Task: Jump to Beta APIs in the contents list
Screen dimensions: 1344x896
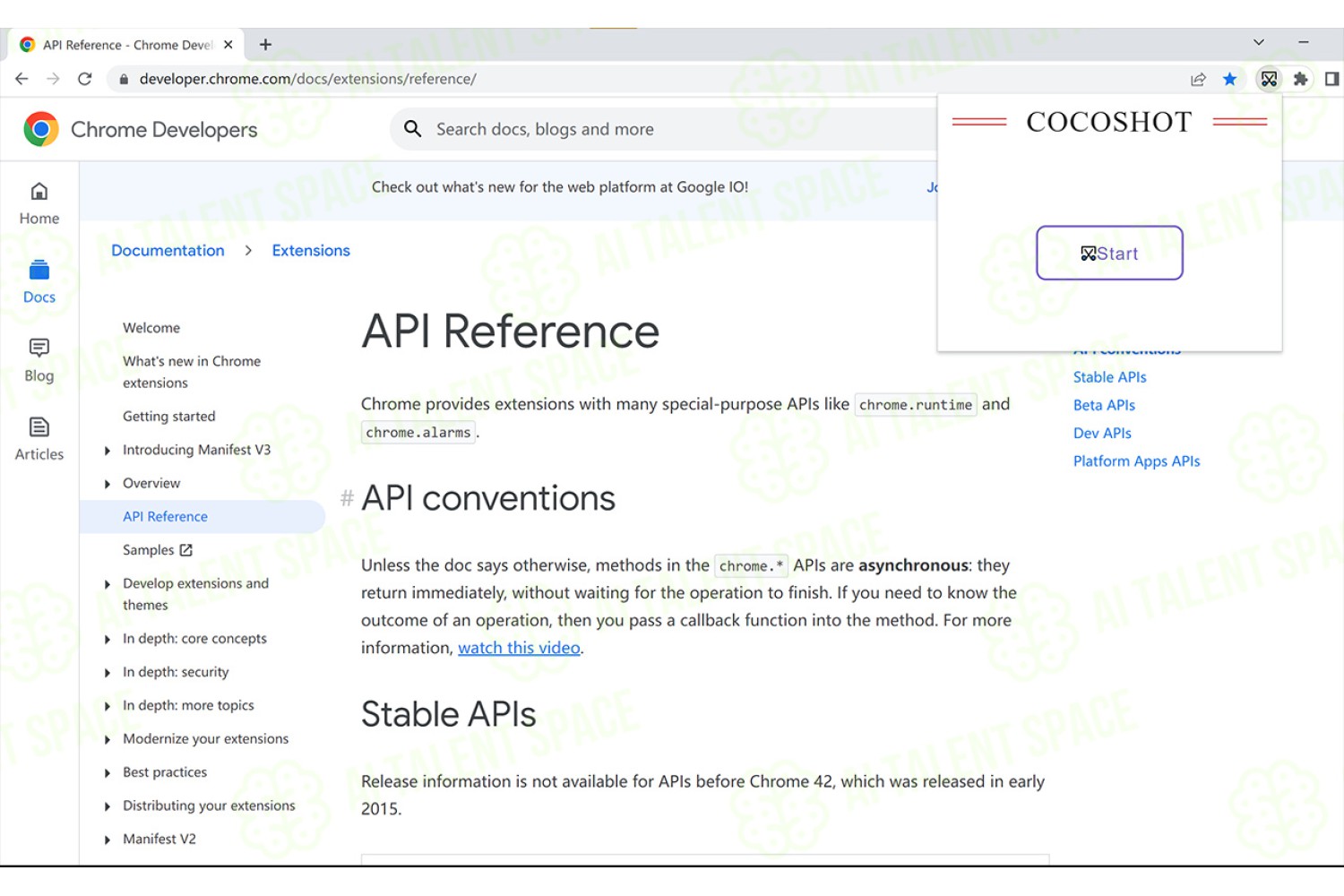Action: pyautogui.click(x=1104, y=405)
